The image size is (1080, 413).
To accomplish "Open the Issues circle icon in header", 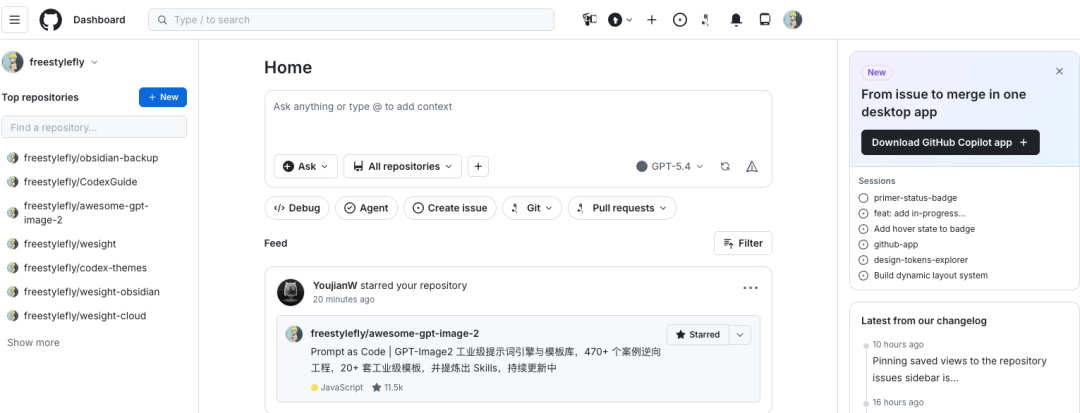I will tap(680, 20).
